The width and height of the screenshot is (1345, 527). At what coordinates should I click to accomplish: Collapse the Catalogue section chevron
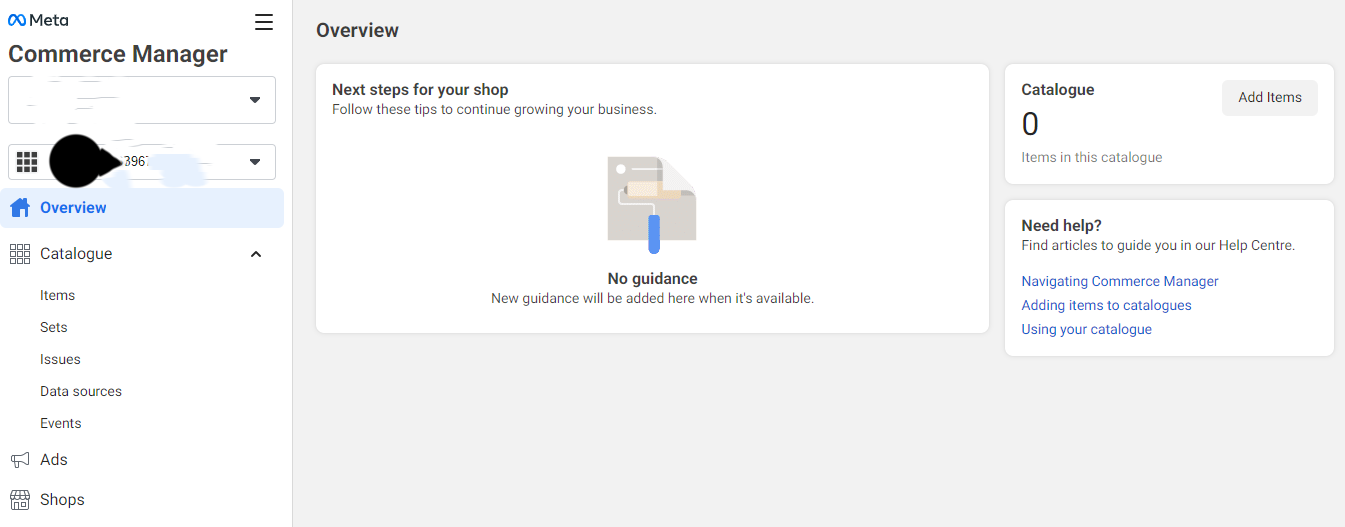[256, 254]
